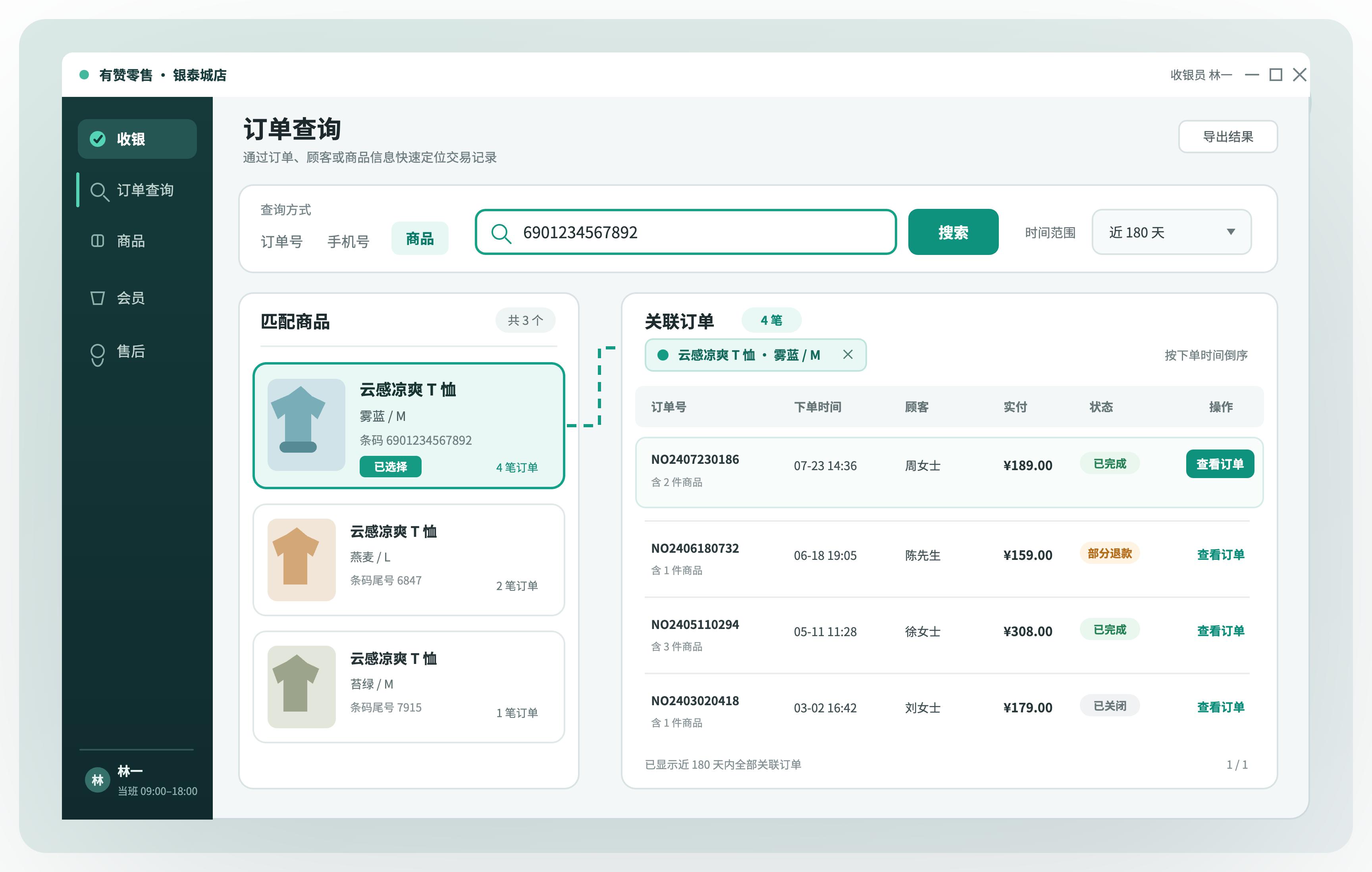Switch query mode to 订单号
Screen dimensions: 1372x872
(281, 241)
